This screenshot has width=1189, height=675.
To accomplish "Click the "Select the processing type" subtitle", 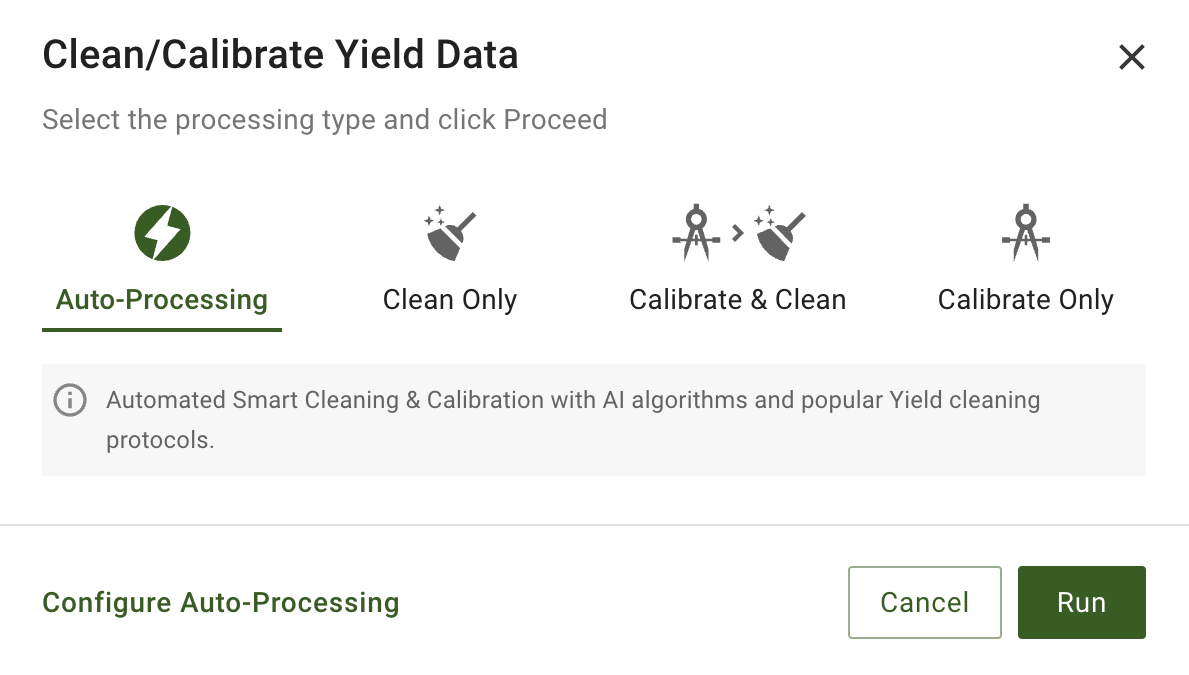I will coord(324,120).
